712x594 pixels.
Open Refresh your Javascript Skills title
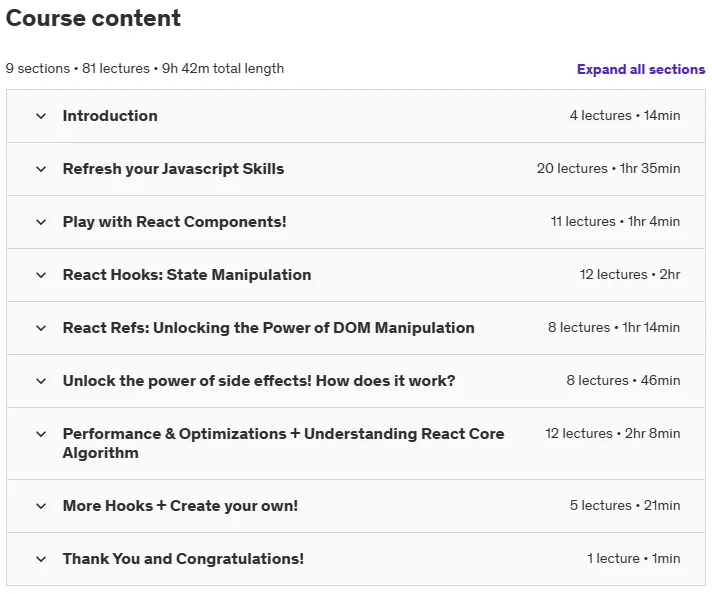click(x=173, y=169)
